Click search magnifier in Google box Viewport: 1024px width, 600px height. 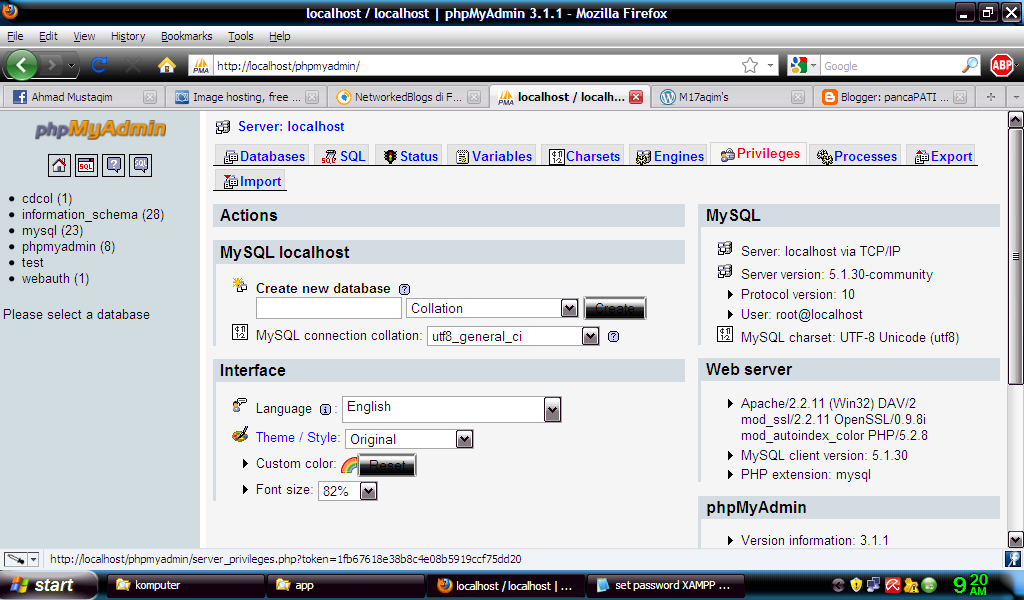pyautogui.click(x=970, y=65)
